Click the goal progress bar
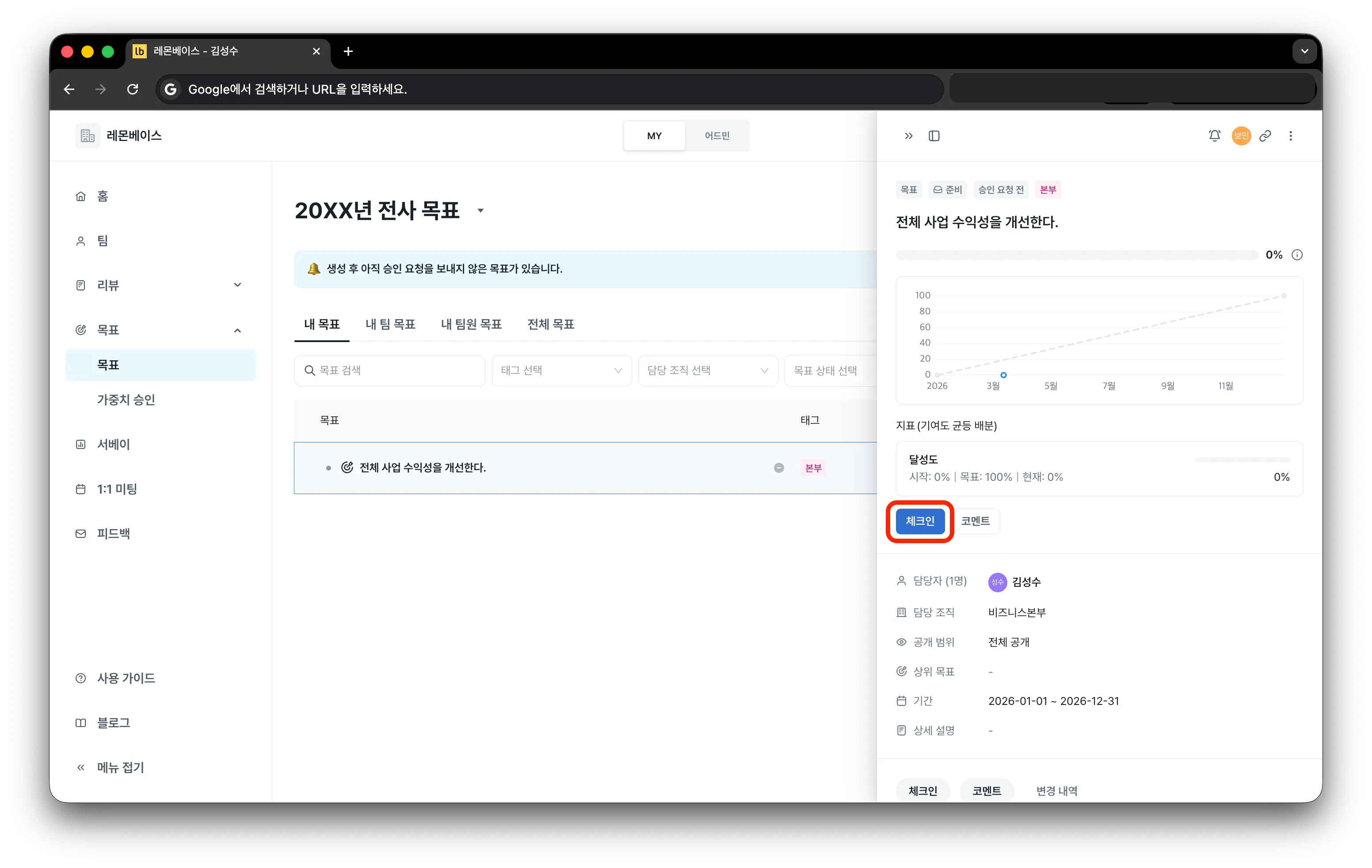The height and width of the screenshot is (868, 1372). coord(1077,255)
